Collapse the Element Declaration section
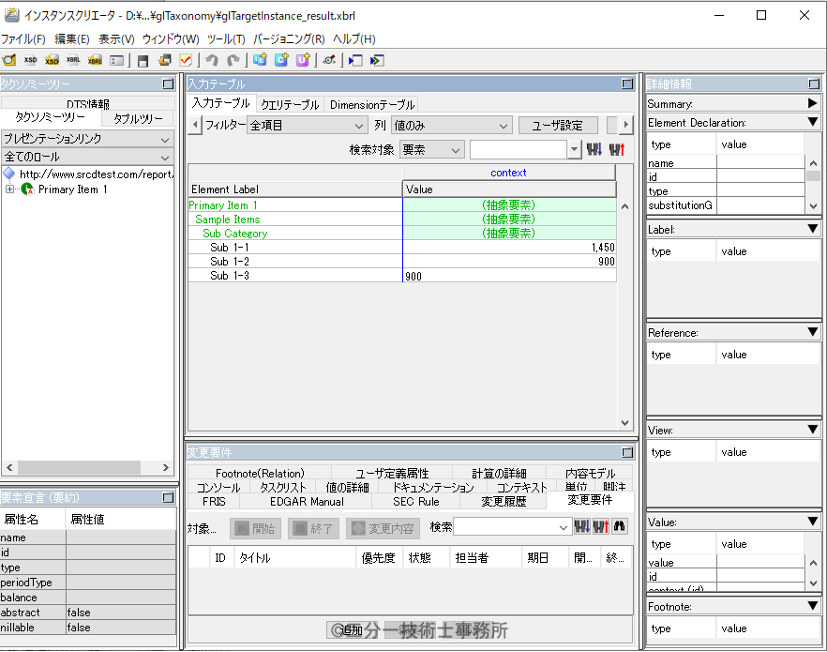This screenshot has height=652, width=827. (813, 122)
